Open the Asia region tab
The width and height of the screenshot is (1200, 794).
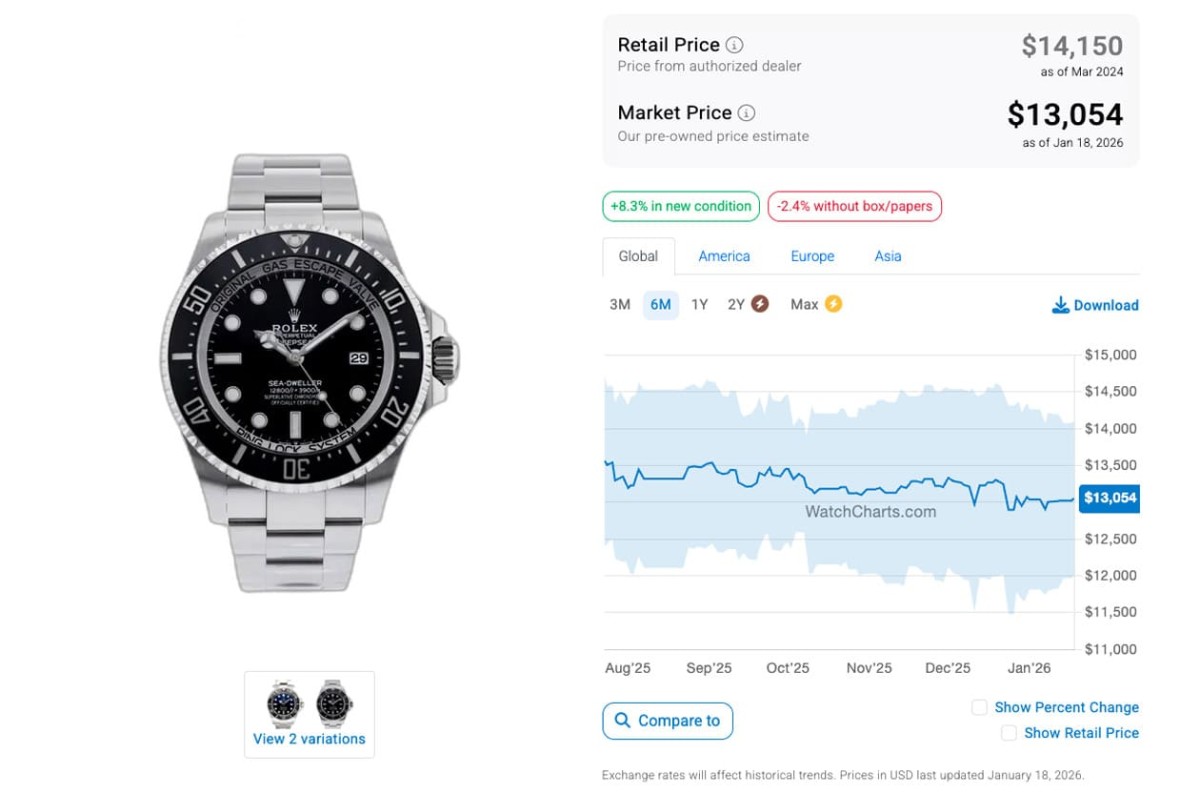click(888, 256)
